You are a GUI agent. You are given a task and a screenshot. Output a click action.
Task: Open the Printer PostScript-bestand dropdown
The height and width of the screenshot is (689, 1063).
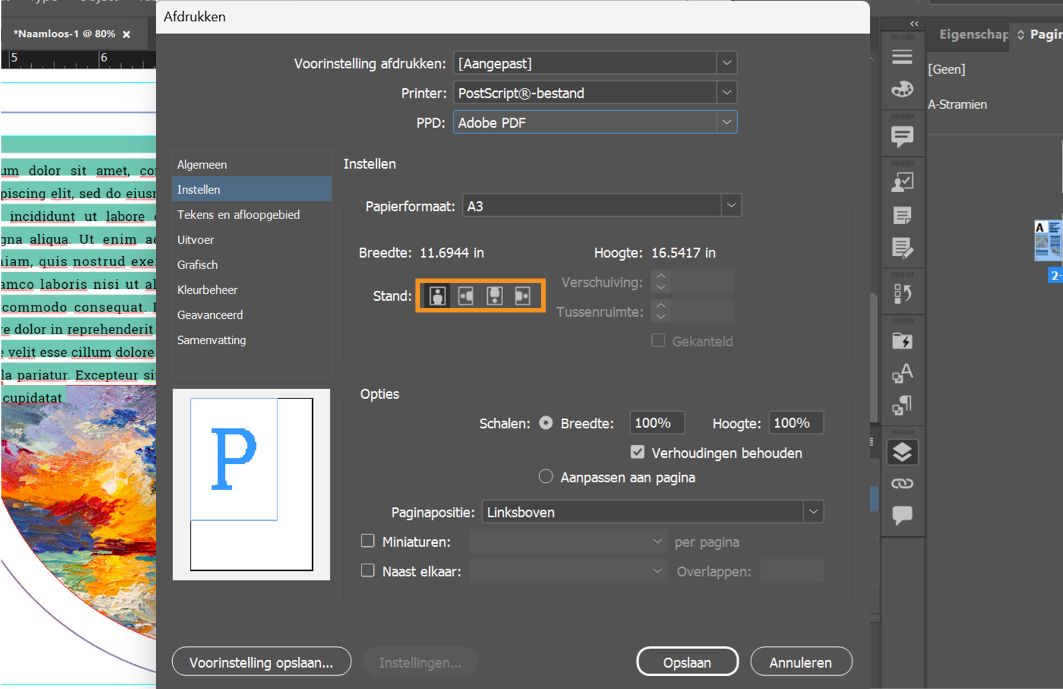point(595,92)
